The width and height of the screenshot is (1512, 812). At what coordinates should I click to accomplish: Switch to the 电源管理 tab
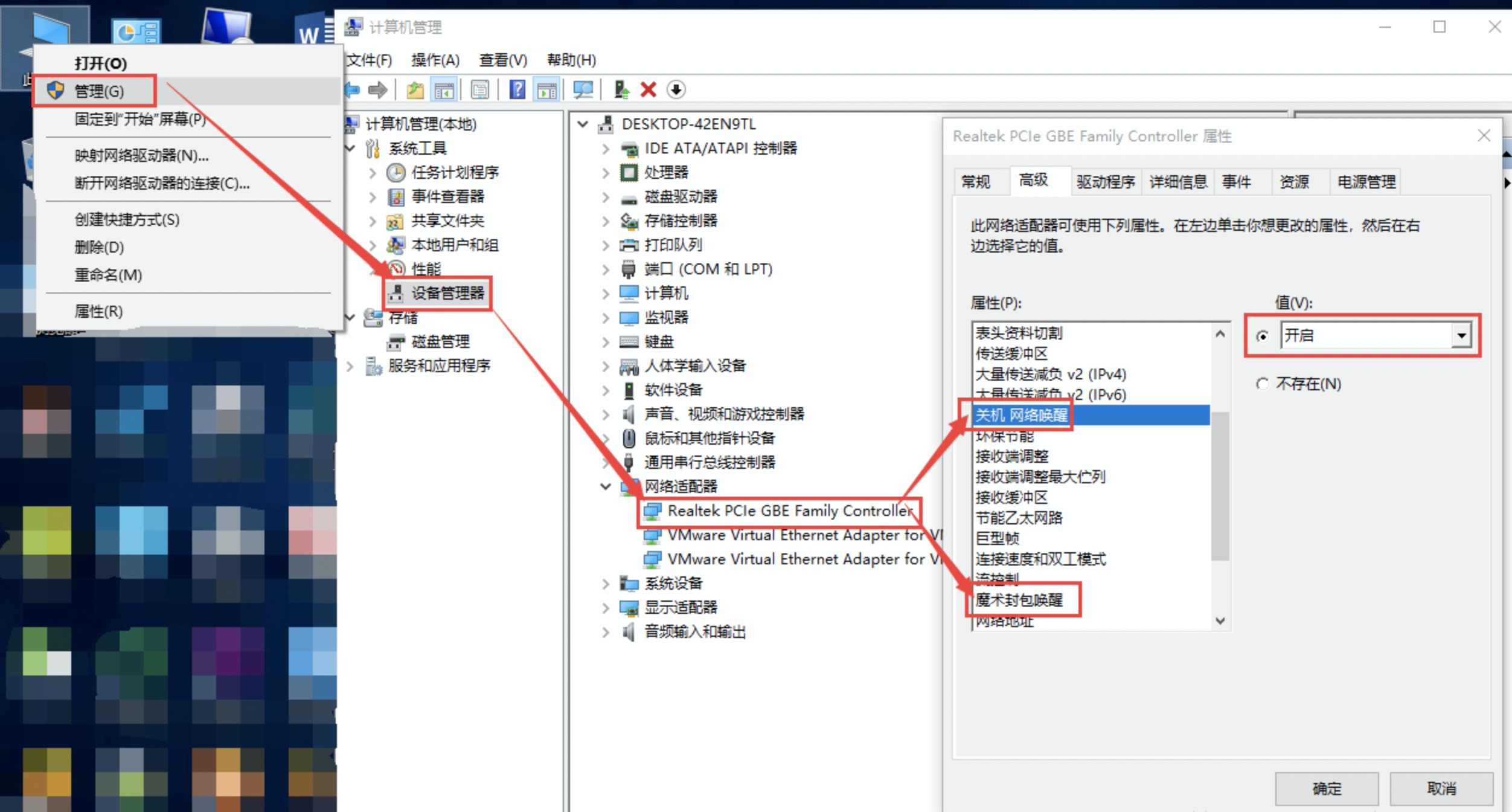[x=1366, y=182]
